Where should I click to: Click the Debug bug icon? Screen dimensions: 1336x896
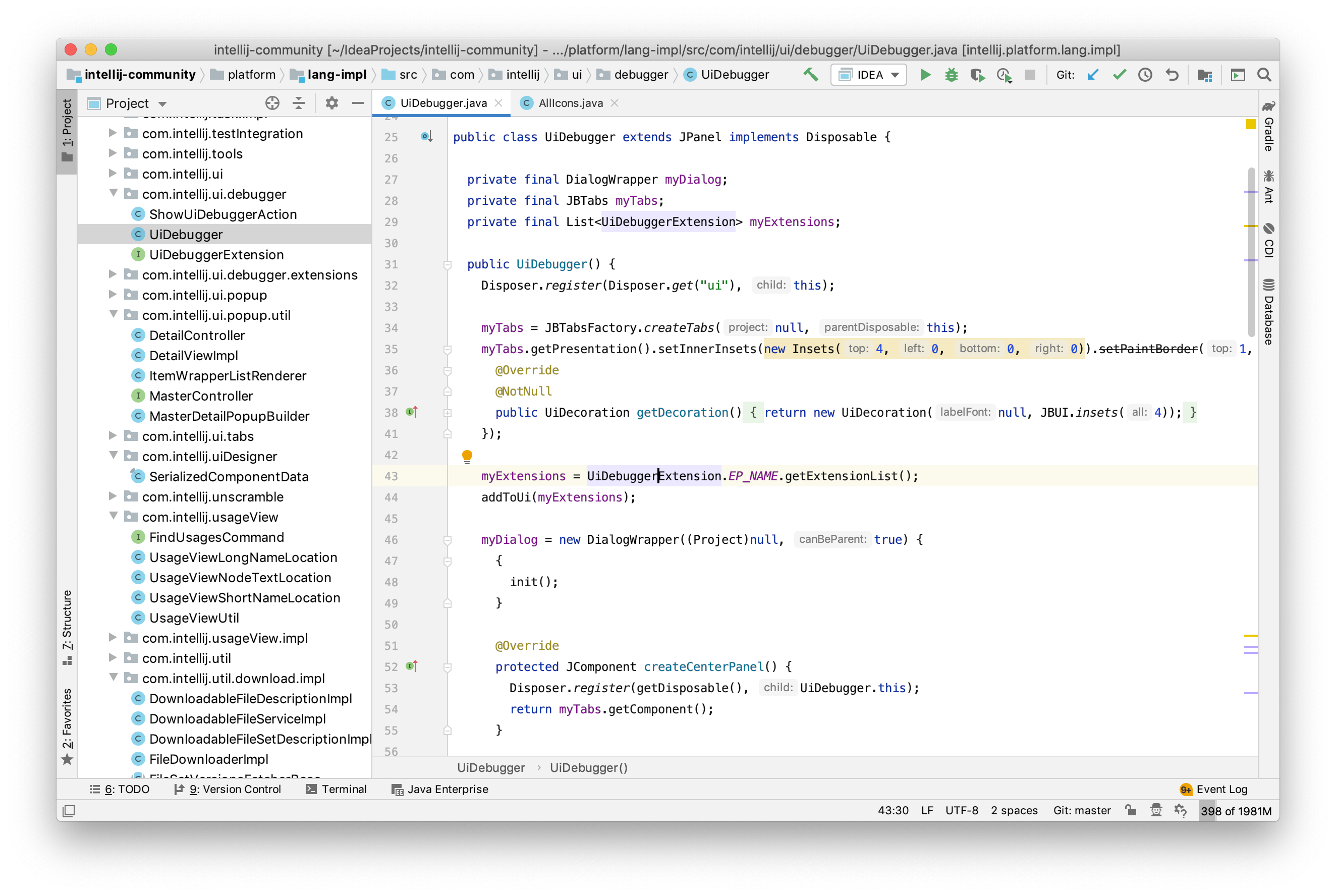tap(951, 75)
